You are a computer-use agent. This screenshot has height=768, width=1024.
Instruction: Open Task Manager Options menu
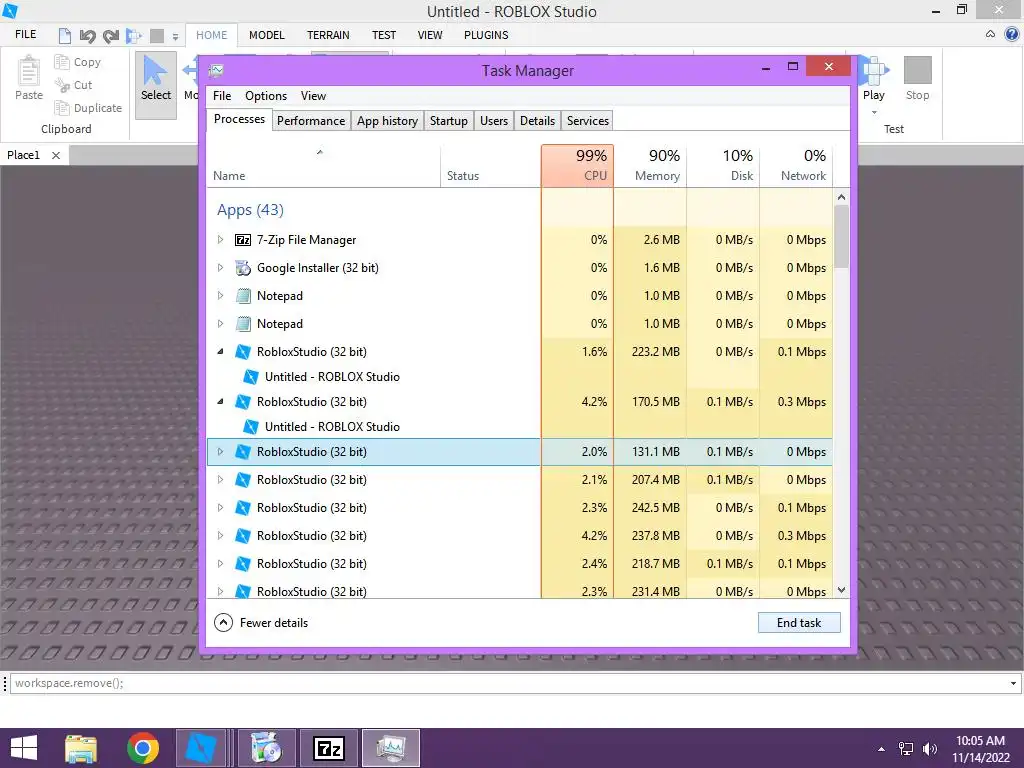coord(266,96)
